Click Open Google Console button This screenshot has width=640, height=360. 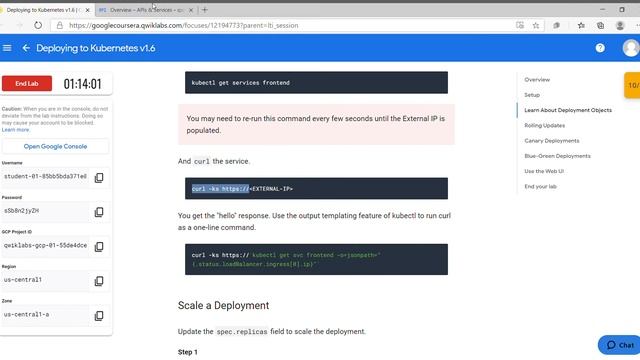click(55, 146)
